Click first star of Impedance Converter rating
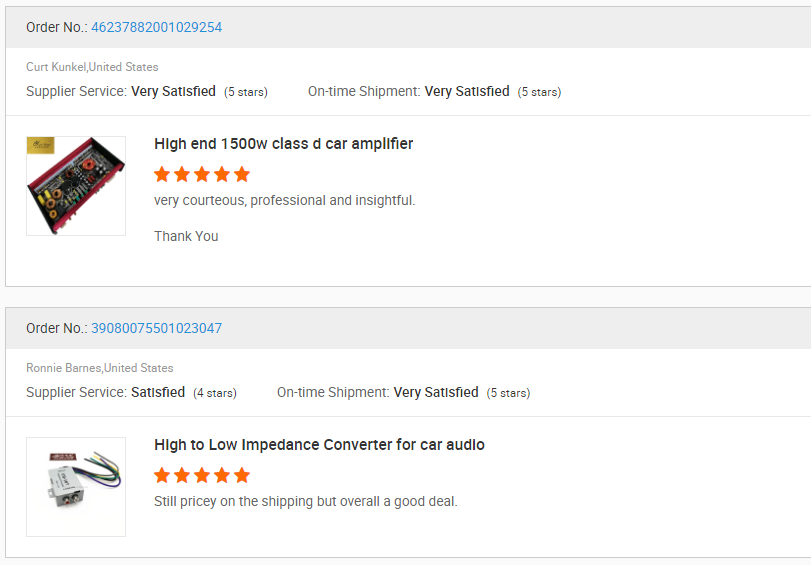This screenshot has width=811, height=565. [162, 475]
